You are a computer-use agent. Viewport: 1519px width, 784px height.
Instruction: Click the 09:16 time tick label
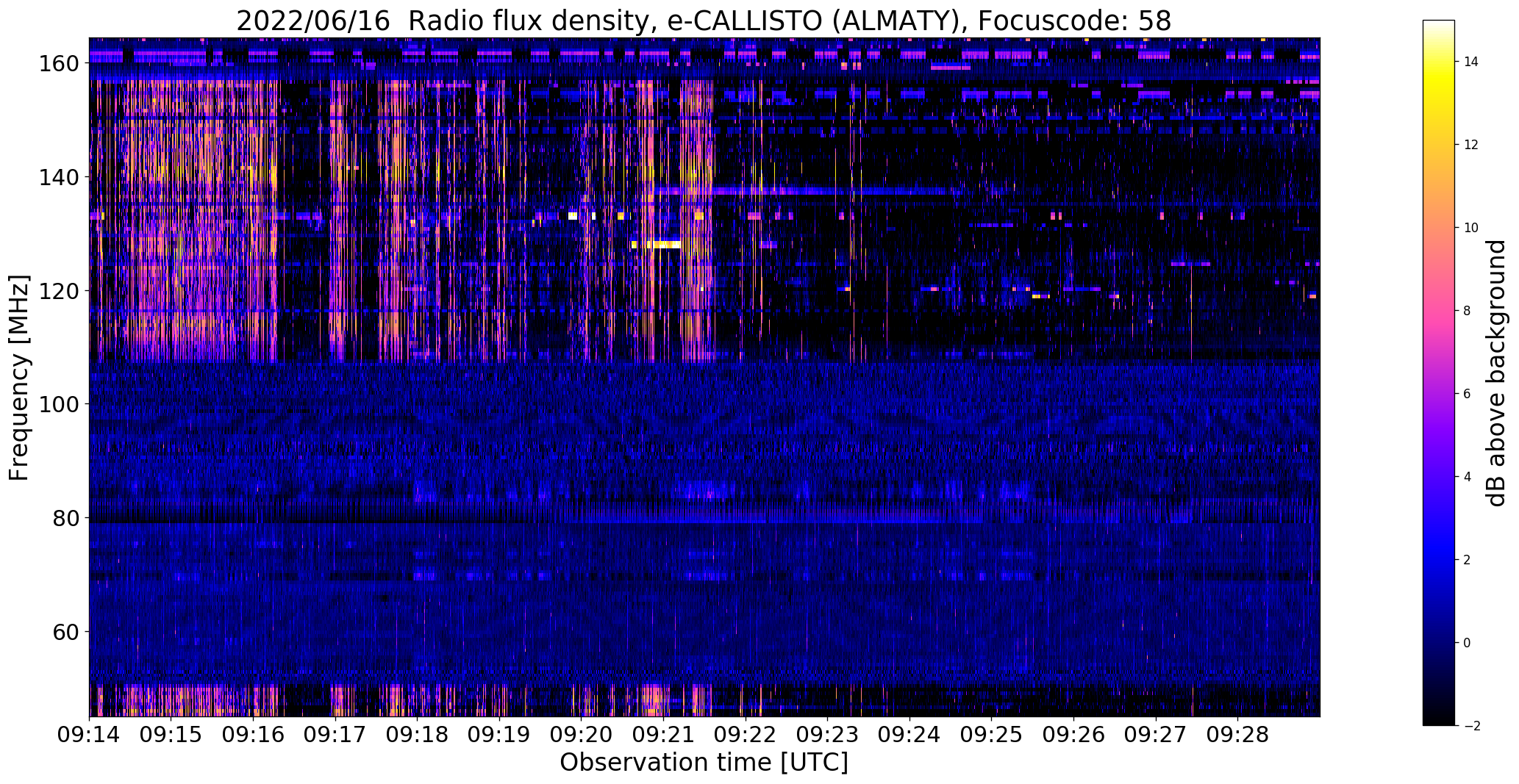click(254, 735)
